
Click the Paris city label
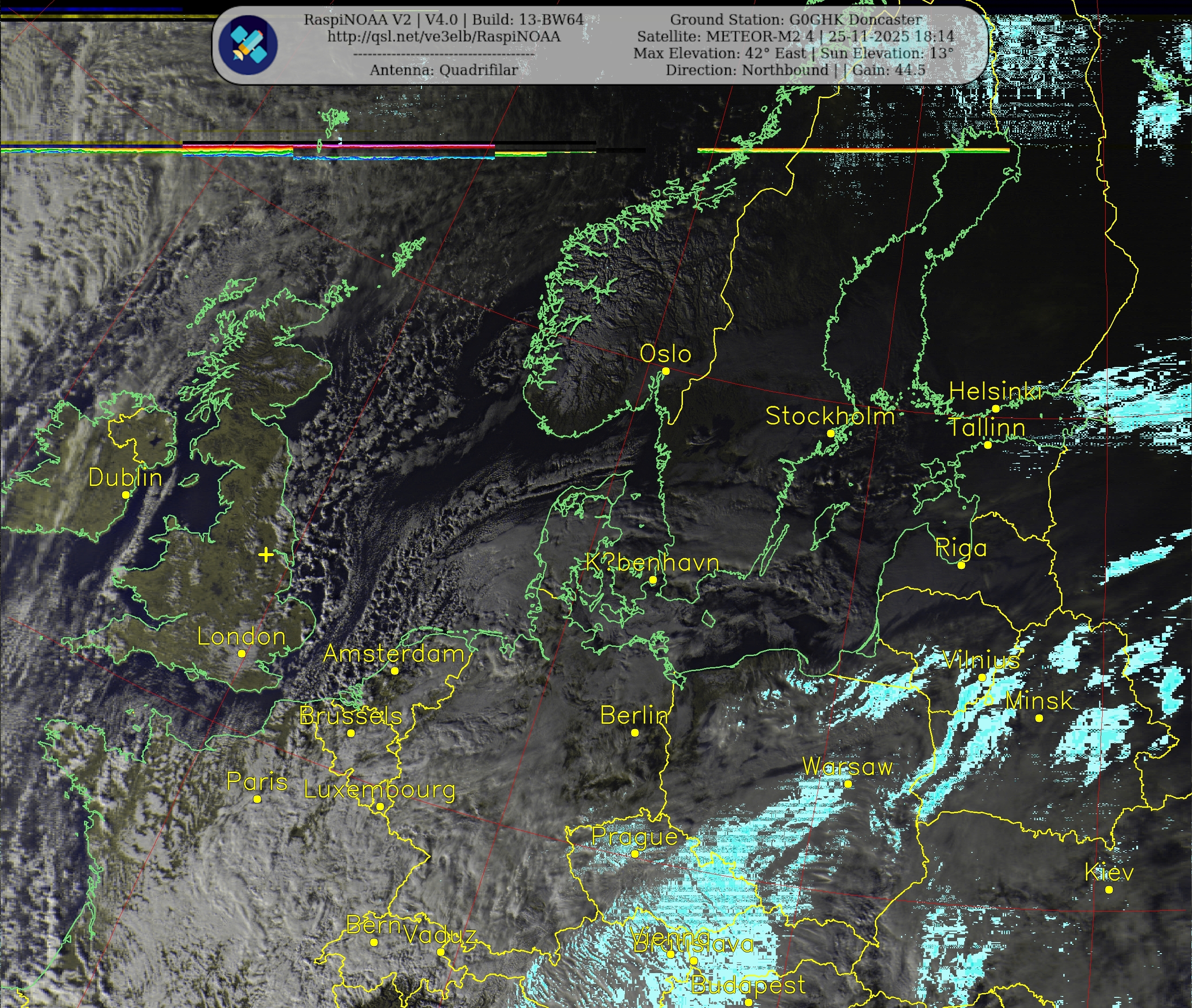[x=257, y=781]
